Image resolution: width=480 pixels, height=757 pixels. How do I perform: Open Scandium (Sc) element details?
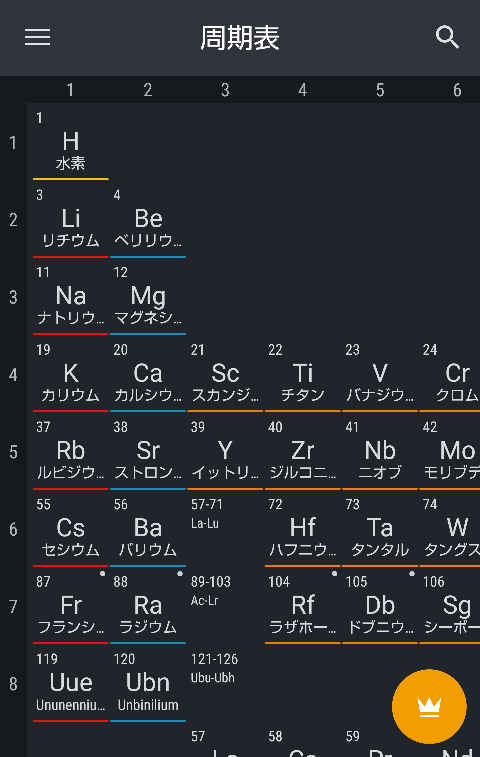pos(225,377)
